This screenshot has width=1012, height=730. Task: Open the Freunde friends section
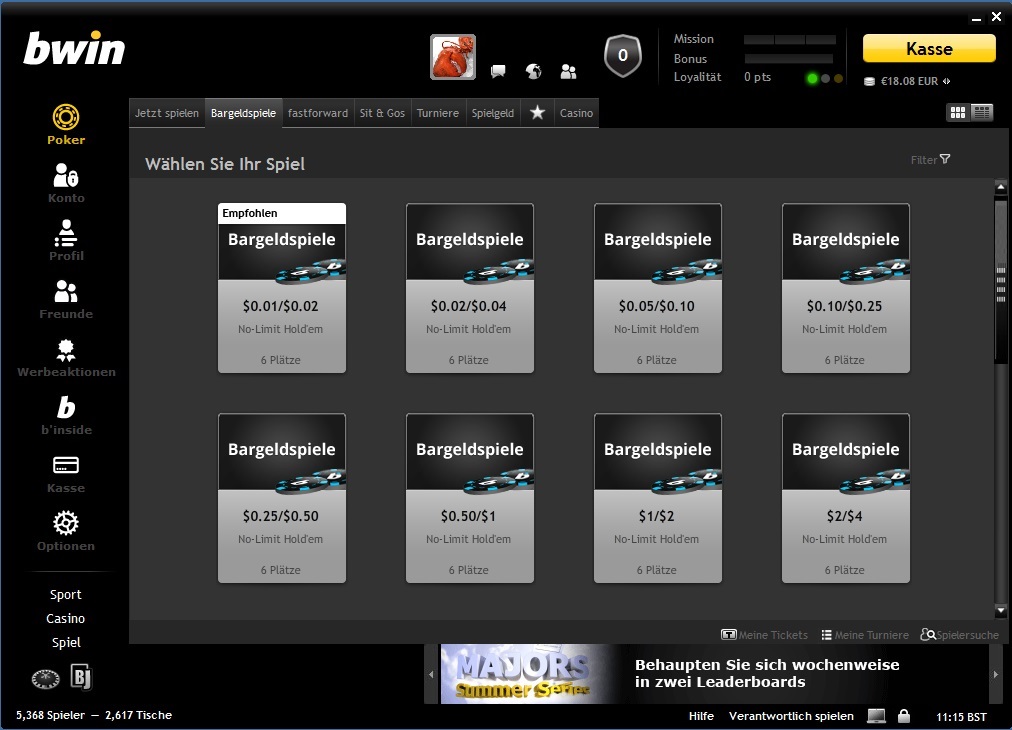(66, 299)
